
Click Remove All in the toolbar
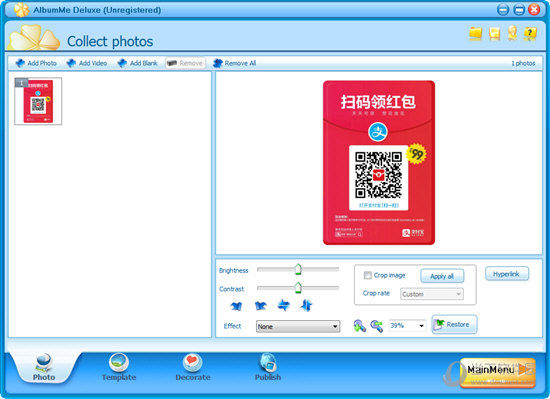(234, 63)
